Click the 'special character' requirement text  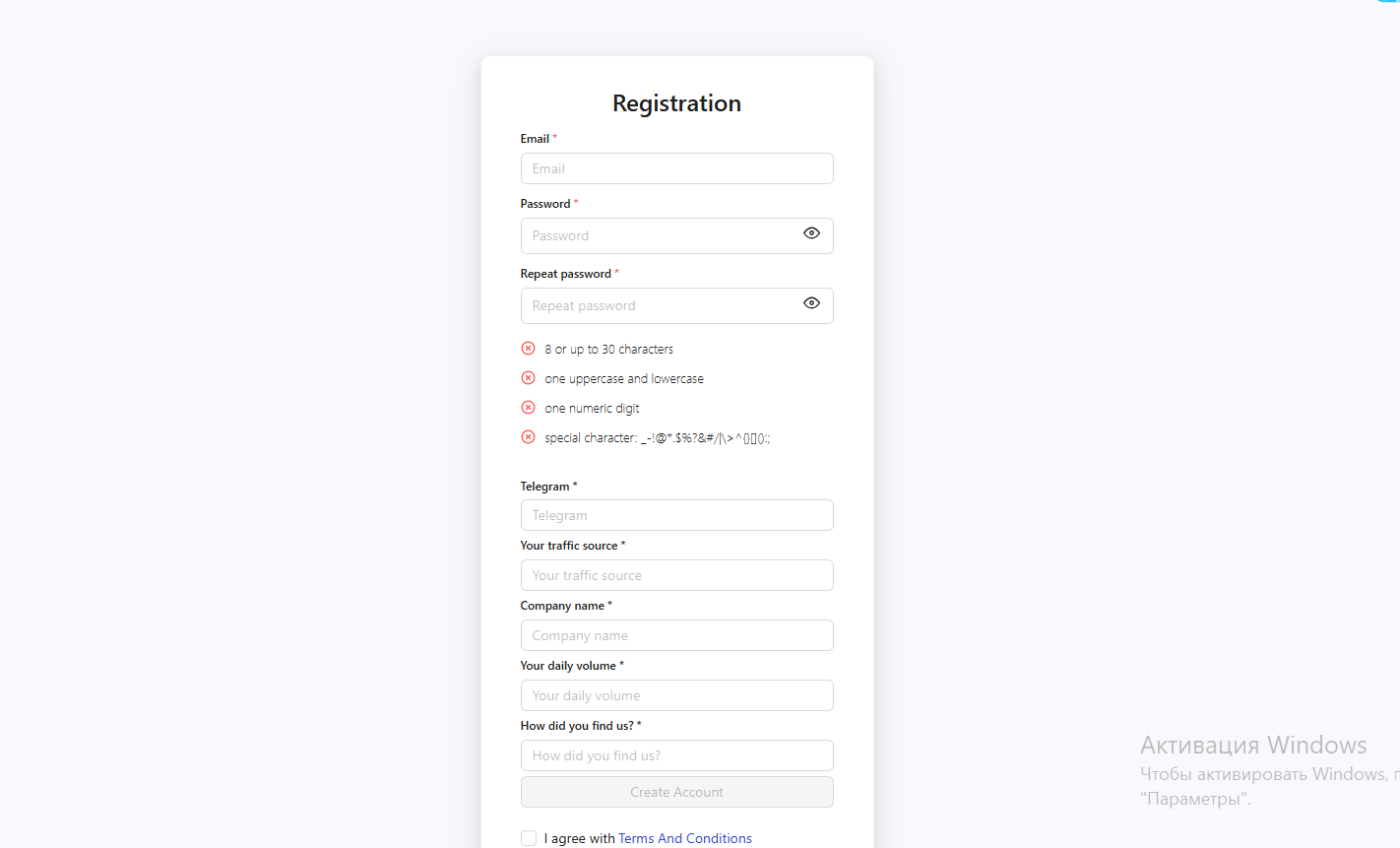[657, 438]
